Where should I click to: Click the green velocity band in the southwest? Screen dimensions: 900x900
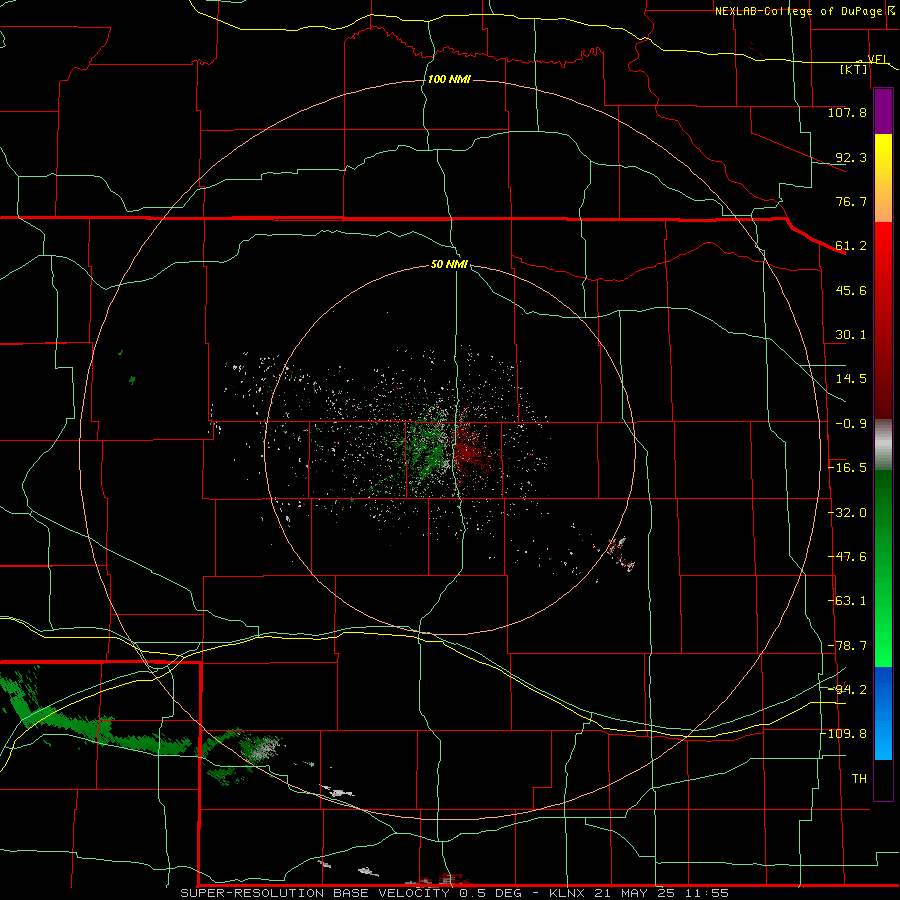(95, 726)
